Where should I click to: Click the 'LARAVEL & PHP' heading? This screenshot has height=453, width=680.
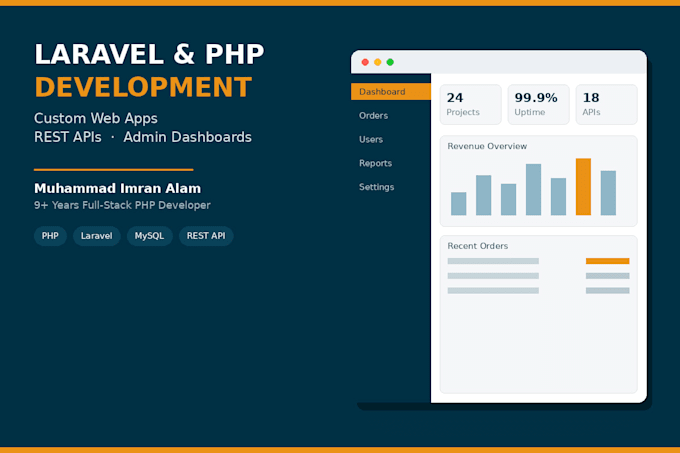[149, 54]
